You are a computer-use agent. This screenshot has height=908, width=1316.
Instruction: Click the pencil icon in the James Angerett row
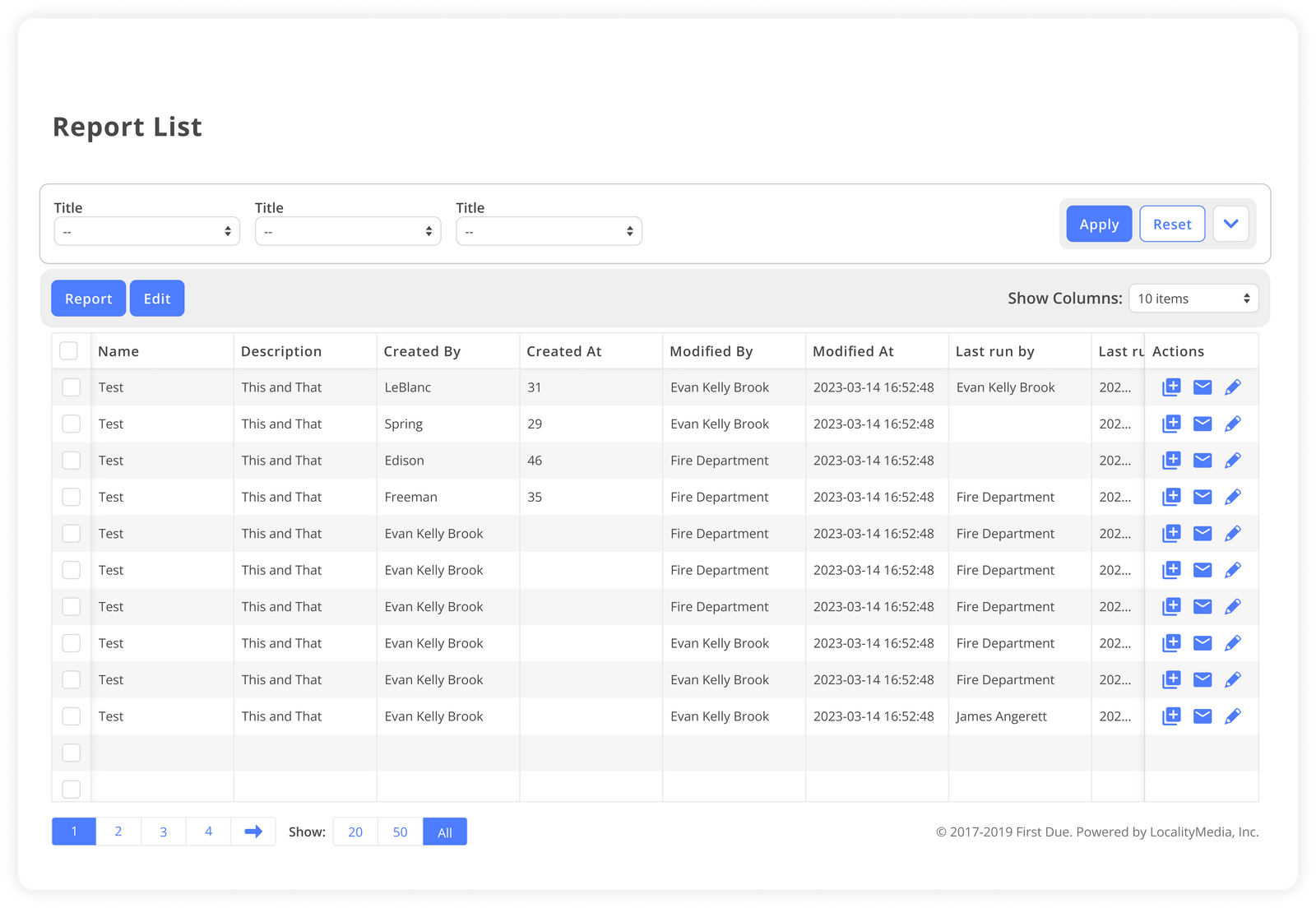pos(1232,716)
